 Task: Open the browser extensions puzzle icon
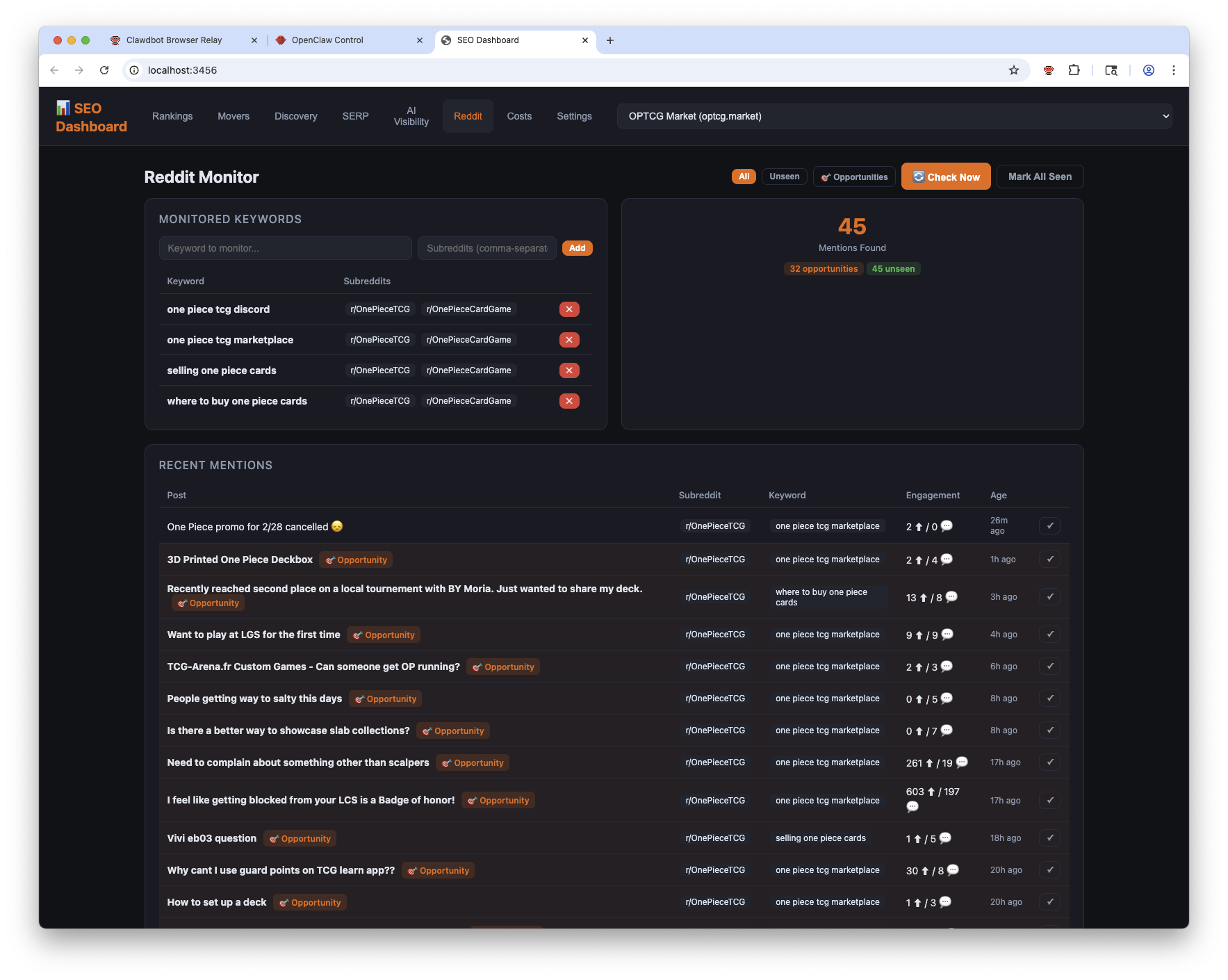[x=1074, y=70]
